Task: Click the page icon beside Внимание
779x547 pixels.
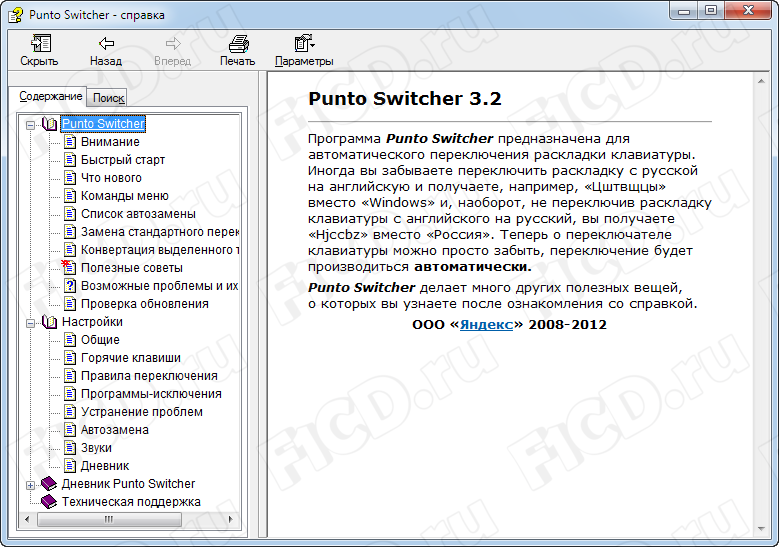Action: 70,142
